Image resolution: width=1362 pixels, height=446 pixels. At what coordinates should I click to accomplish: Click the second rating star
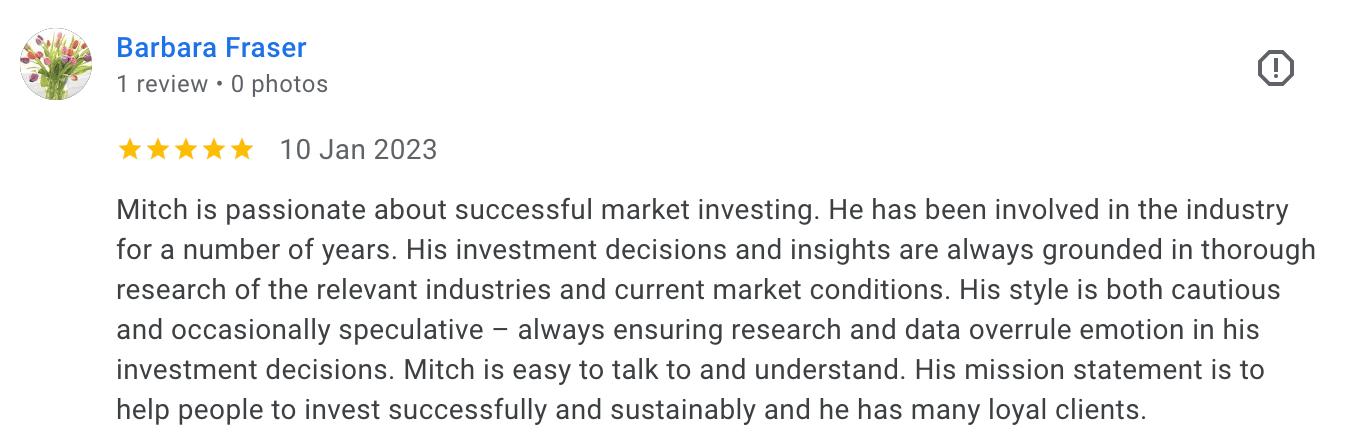(x=157, y=150)
